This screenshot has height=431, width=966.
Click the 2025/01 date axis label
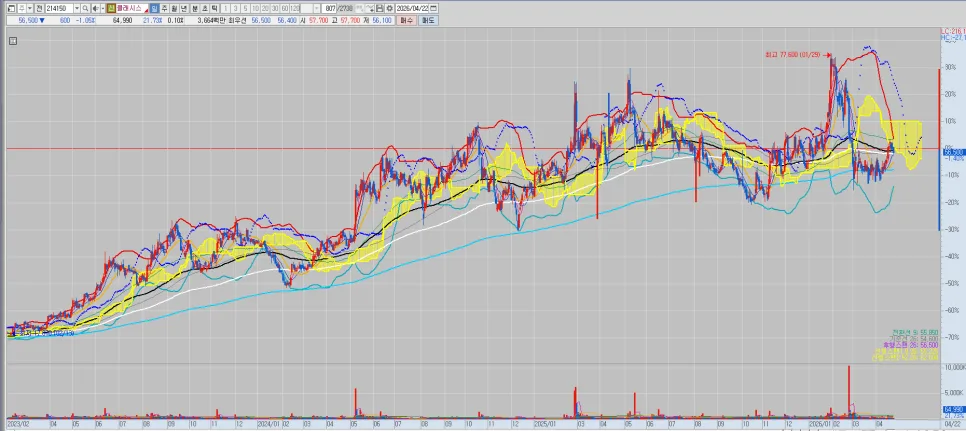pos(544,424)
